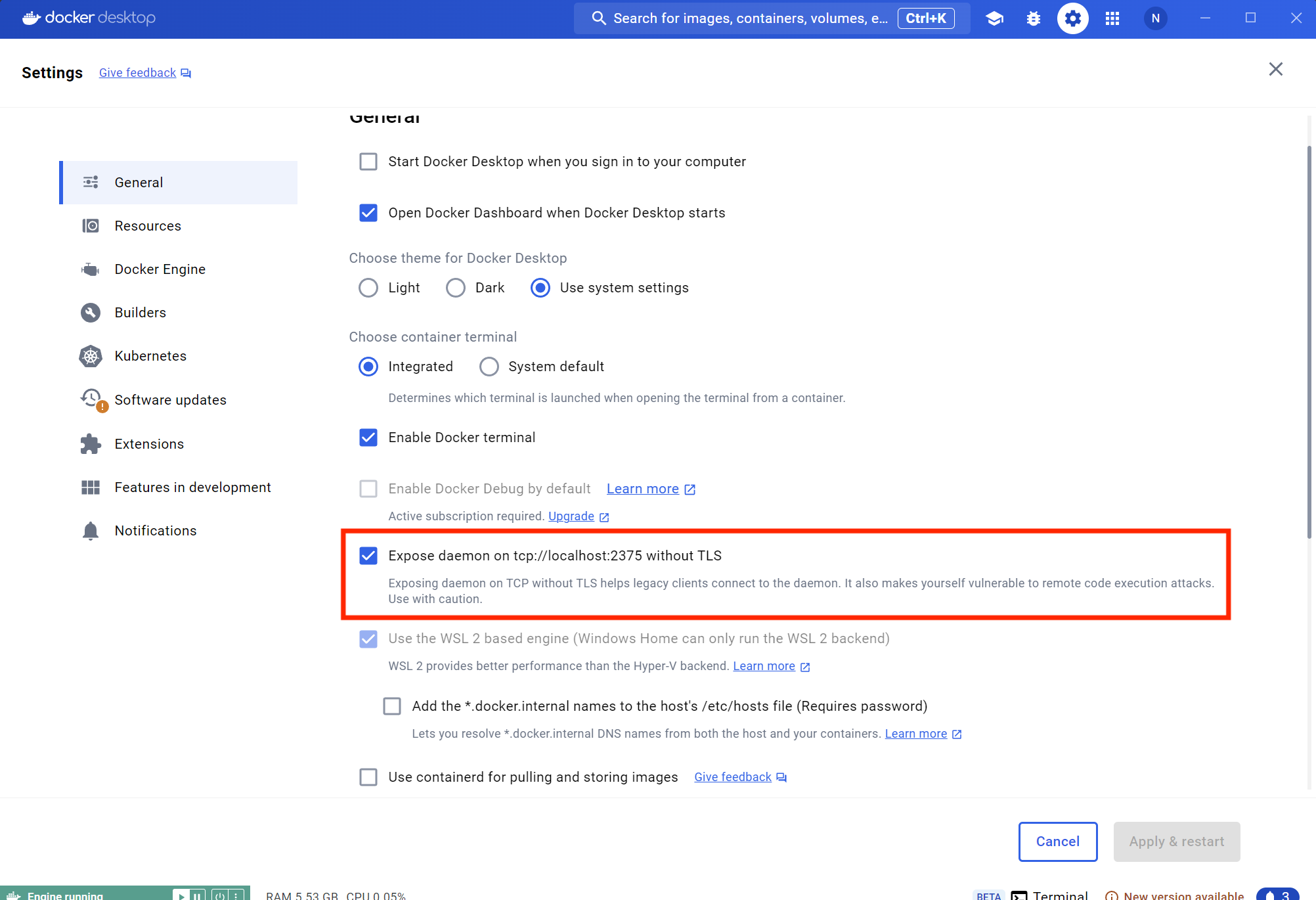Click the Extensions puzzle piece icon
This screenshot has height=900, width=1316.
pos(91,444)
